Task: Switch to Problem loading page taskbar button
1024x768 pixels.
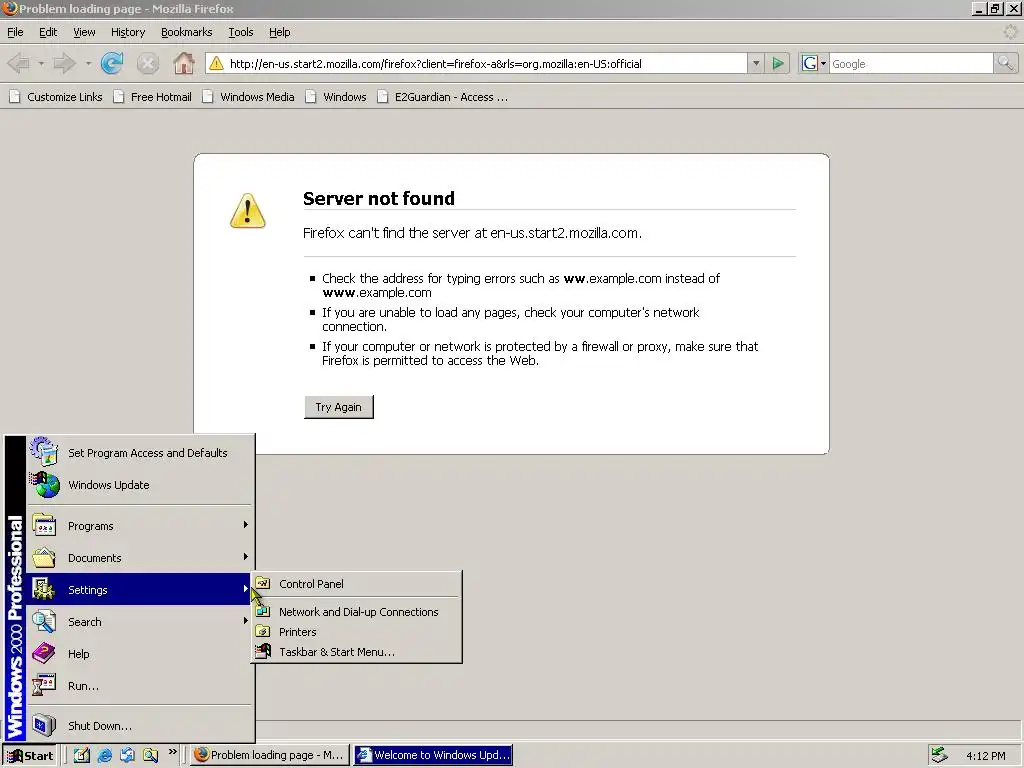Action: pyautogui.click(x=270, y=756)
